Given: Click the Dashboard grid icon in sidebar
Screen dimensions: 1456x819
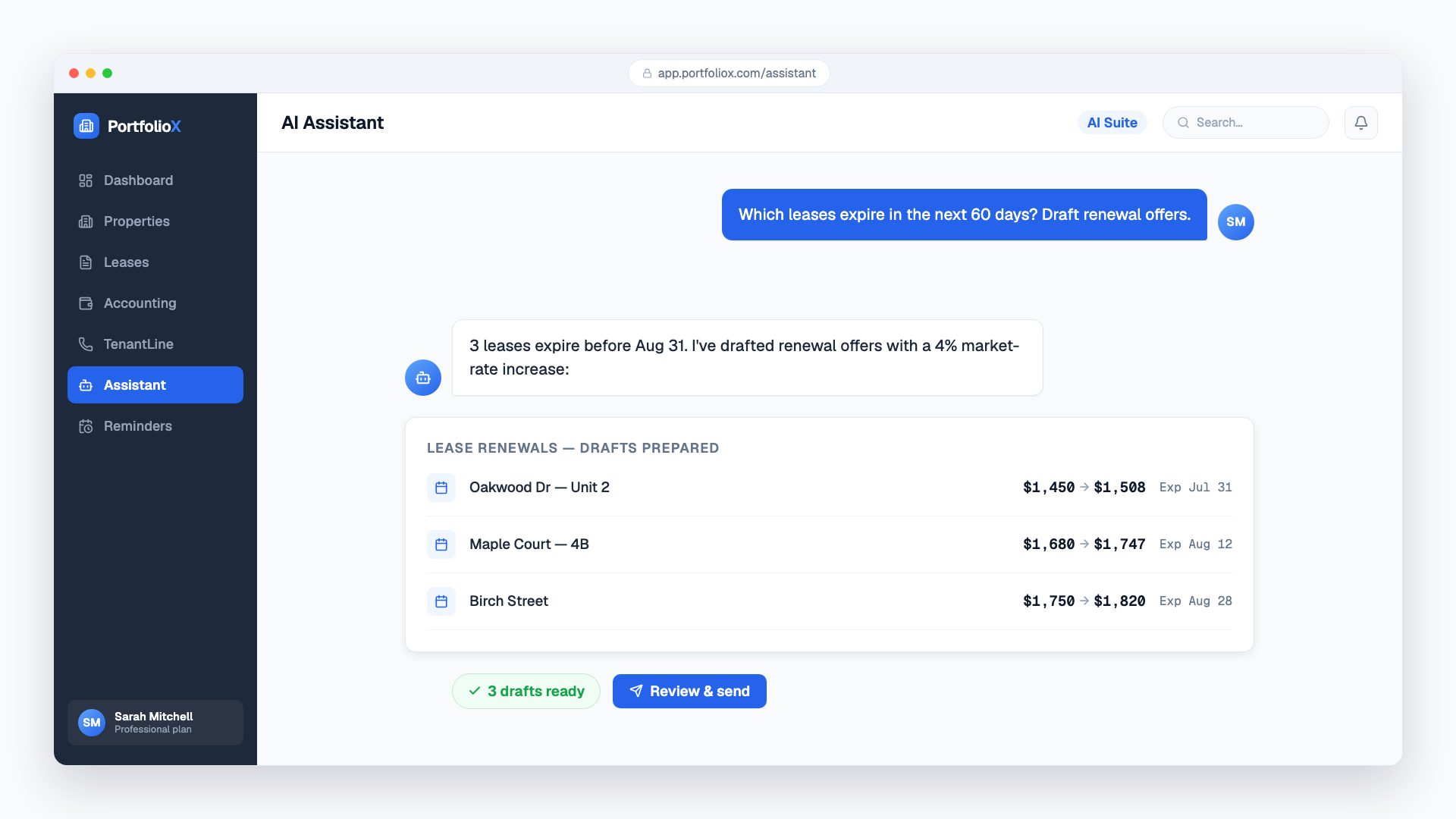Looking at the screenshot, I should 86,180.
